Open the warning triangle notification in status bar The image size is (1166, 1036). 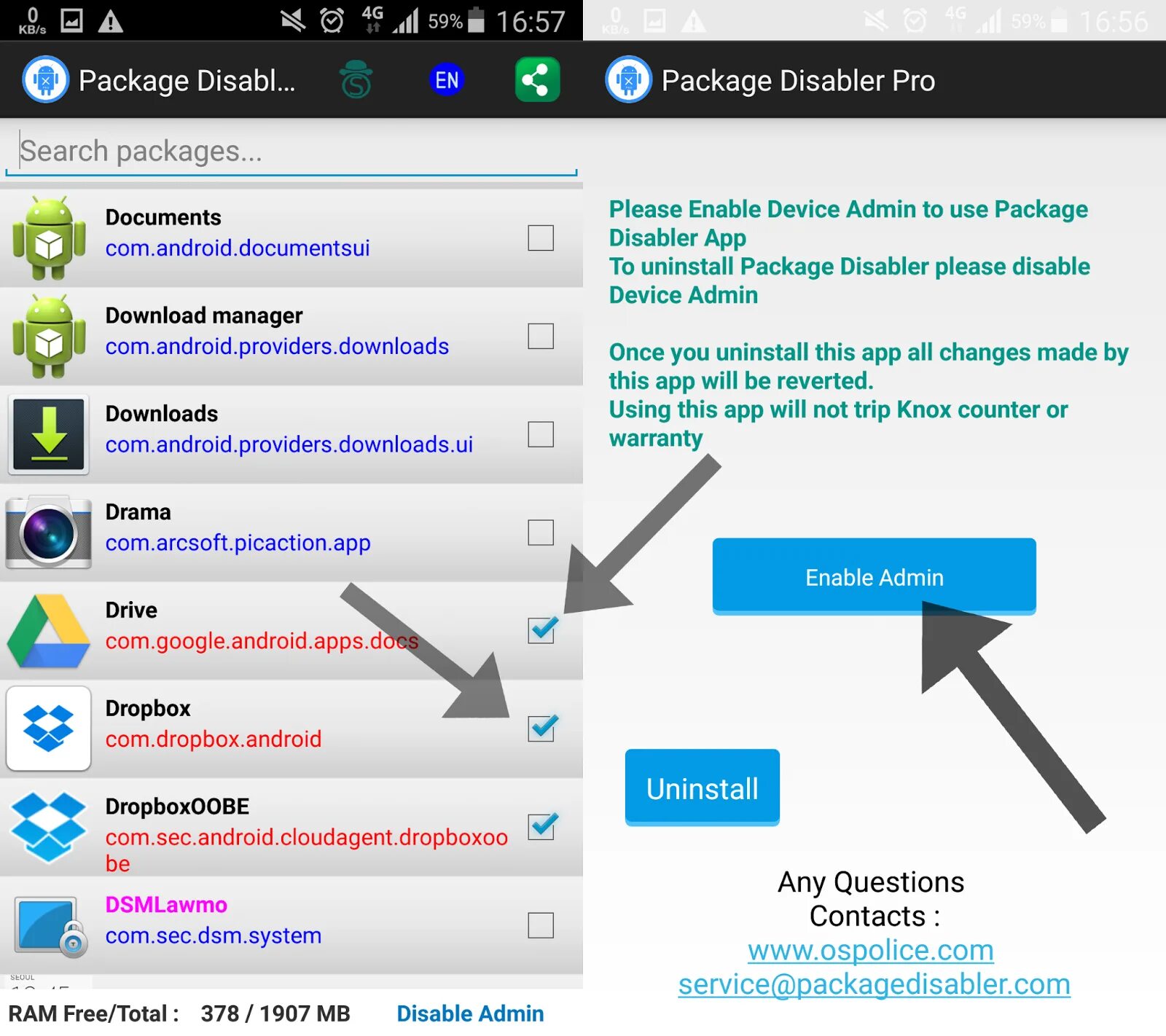(x=110, y=21)
